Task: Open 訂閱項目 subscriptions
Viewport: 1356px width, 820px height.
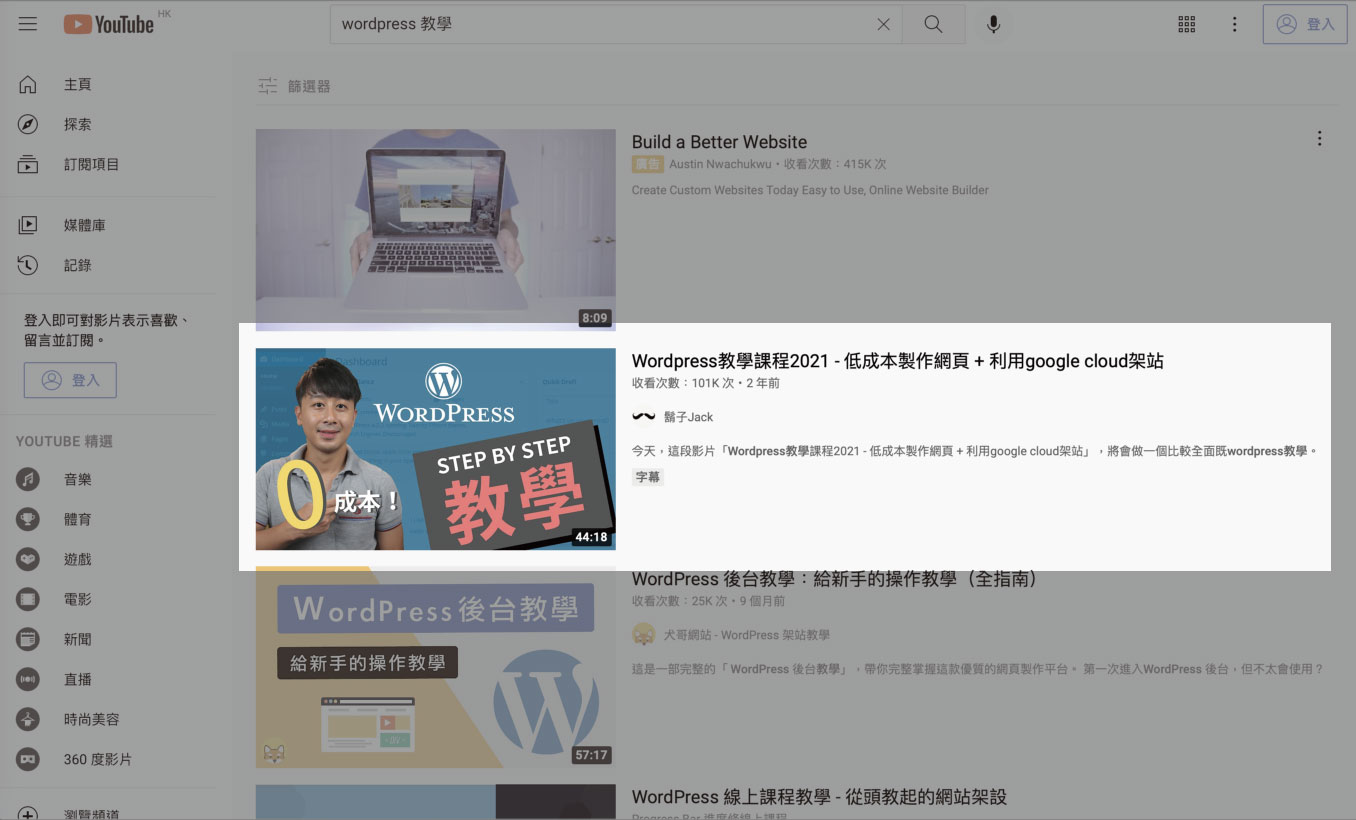Action: tap(91, 165)
